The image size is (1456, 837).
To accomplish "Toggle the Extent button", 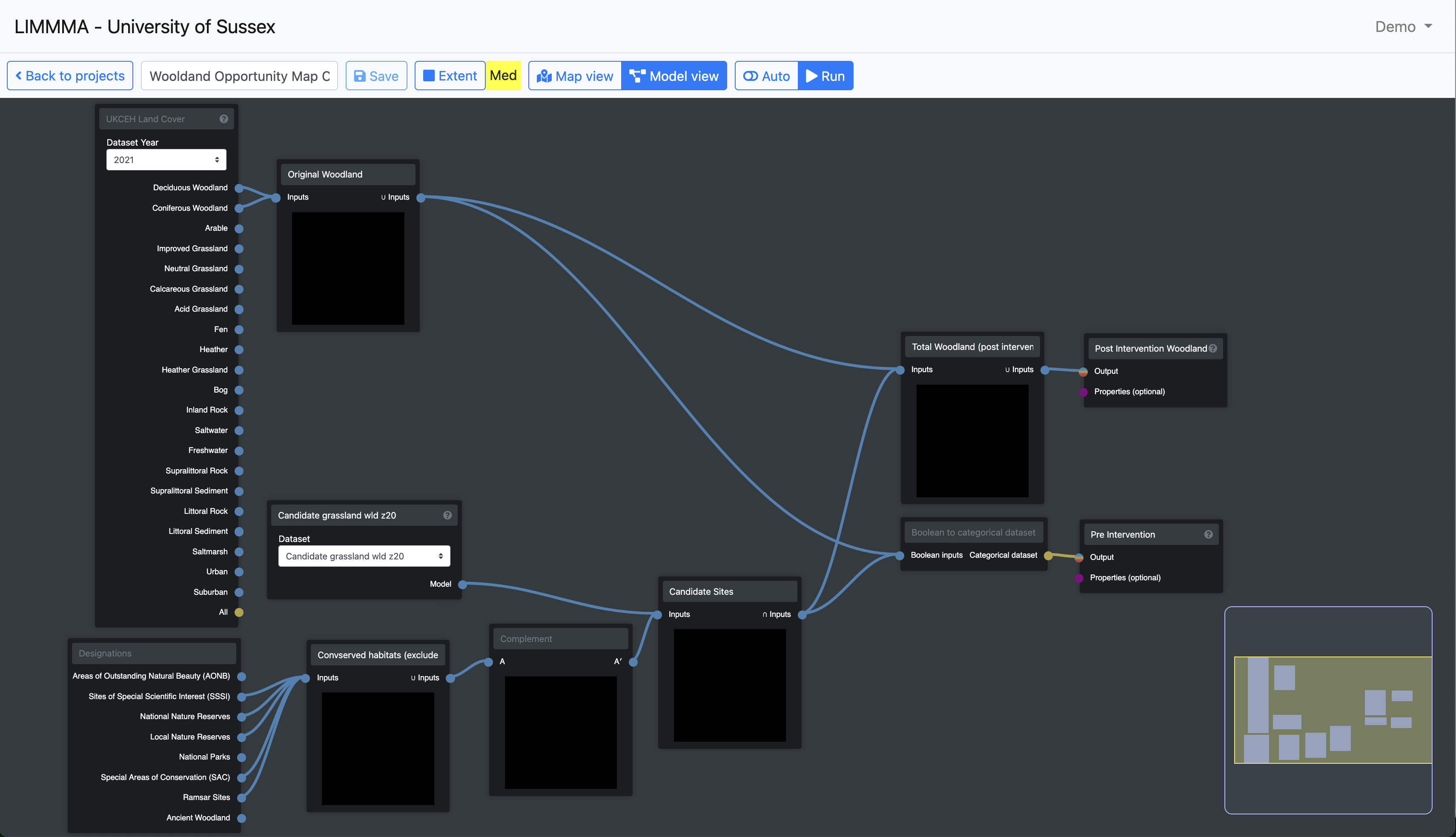I will tap(450, 76).
